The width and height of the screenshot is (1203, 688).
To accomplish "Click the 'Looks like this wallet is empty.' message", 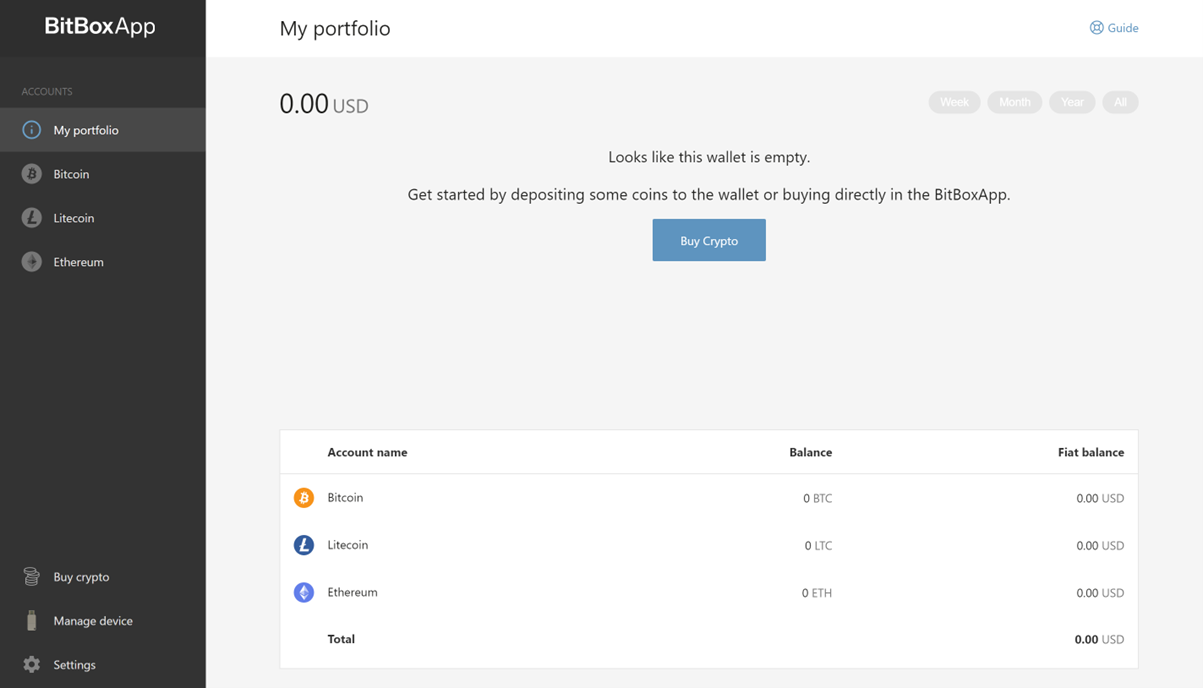I will [709, 157].
